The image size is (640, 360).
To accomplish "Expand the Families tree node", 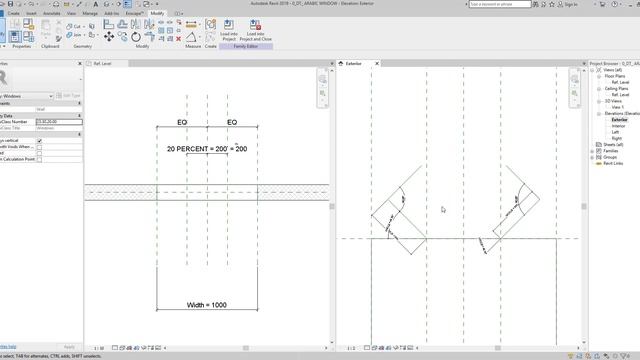I will [x=592, y=151].
